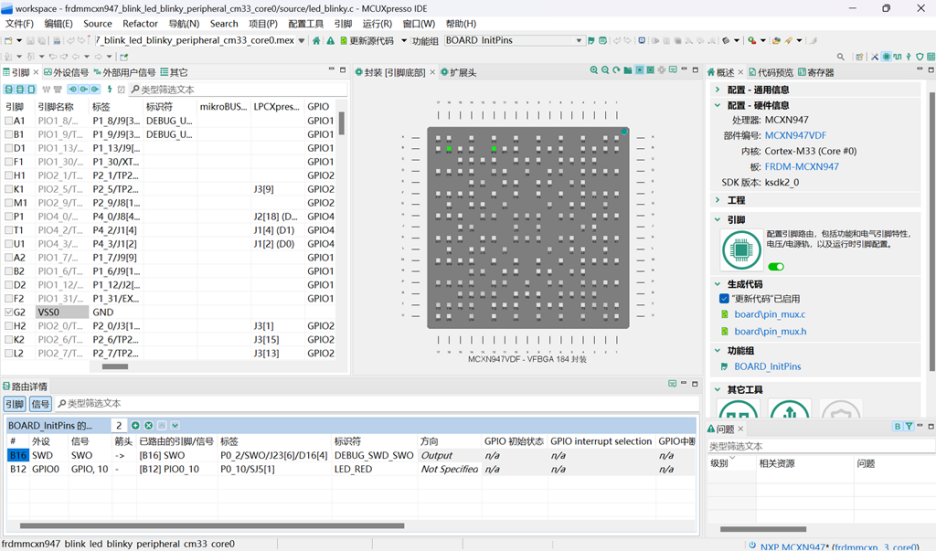Collapse the 生成代码 section

click(x=718, y=284)
